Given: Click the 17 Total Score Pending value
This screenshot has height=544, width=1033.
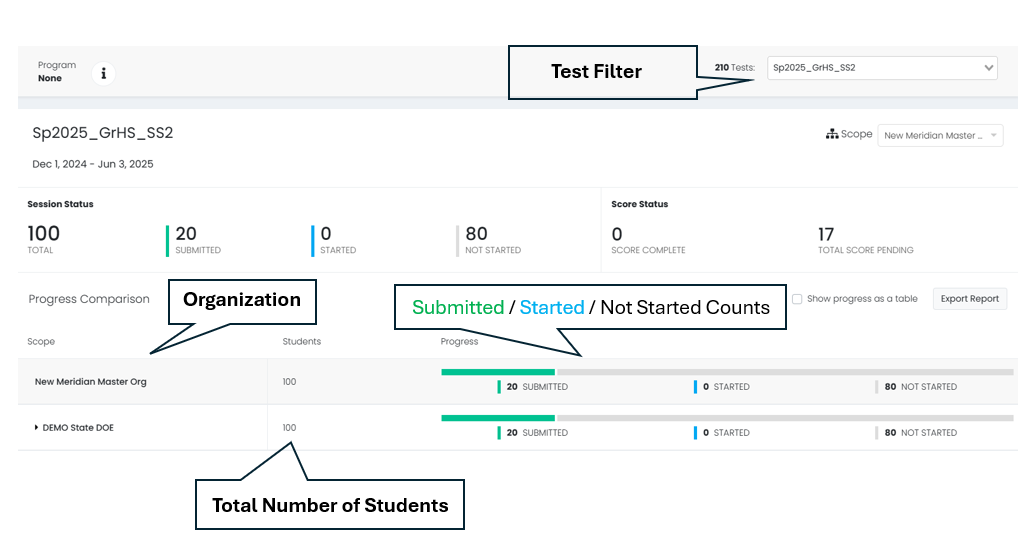Looking at the screenshot, I should pyautogui.click(x=826, y=234).
